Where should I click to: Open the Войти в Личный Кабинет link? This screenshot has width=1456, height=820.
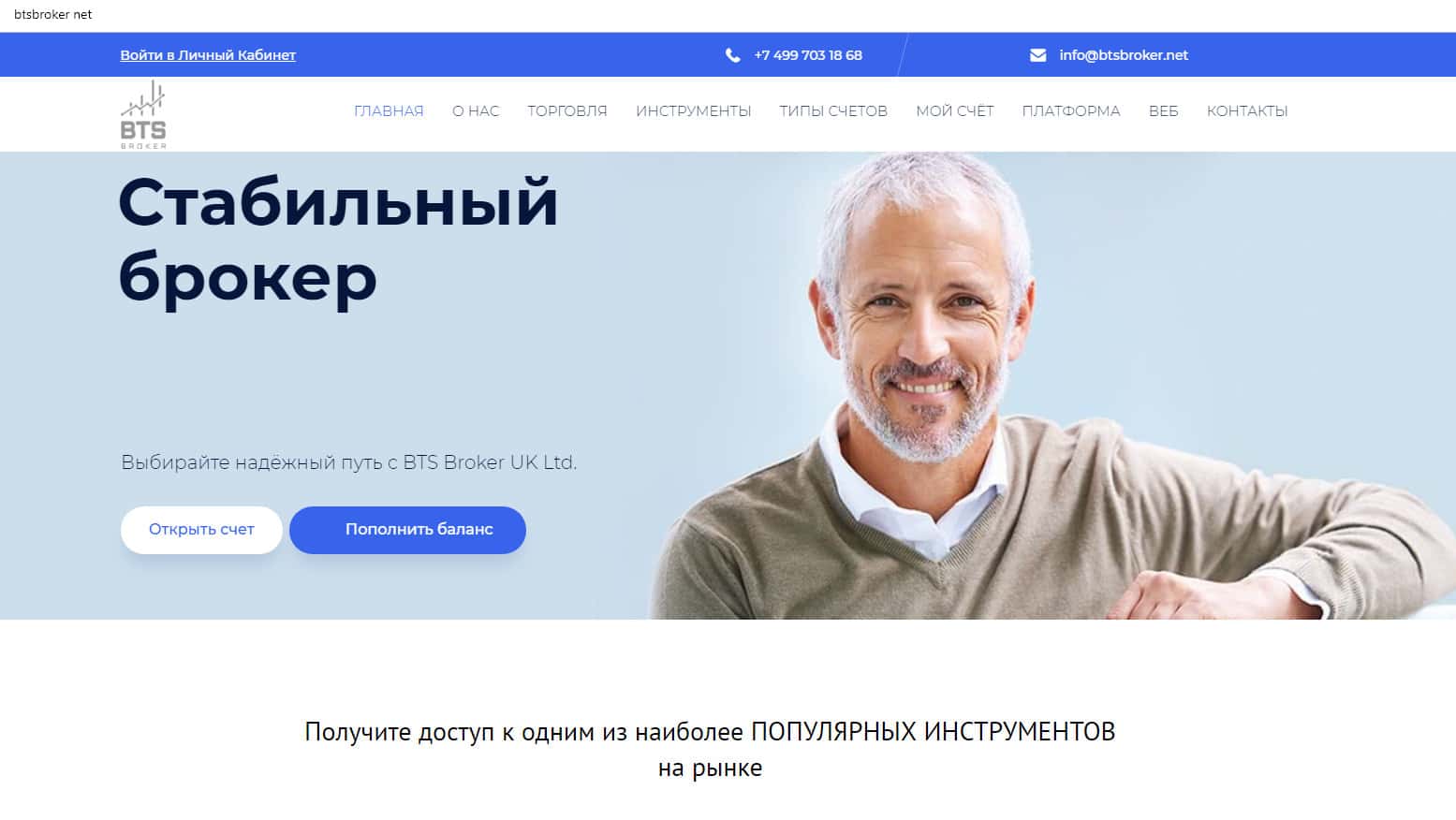(x=208, y=55)
